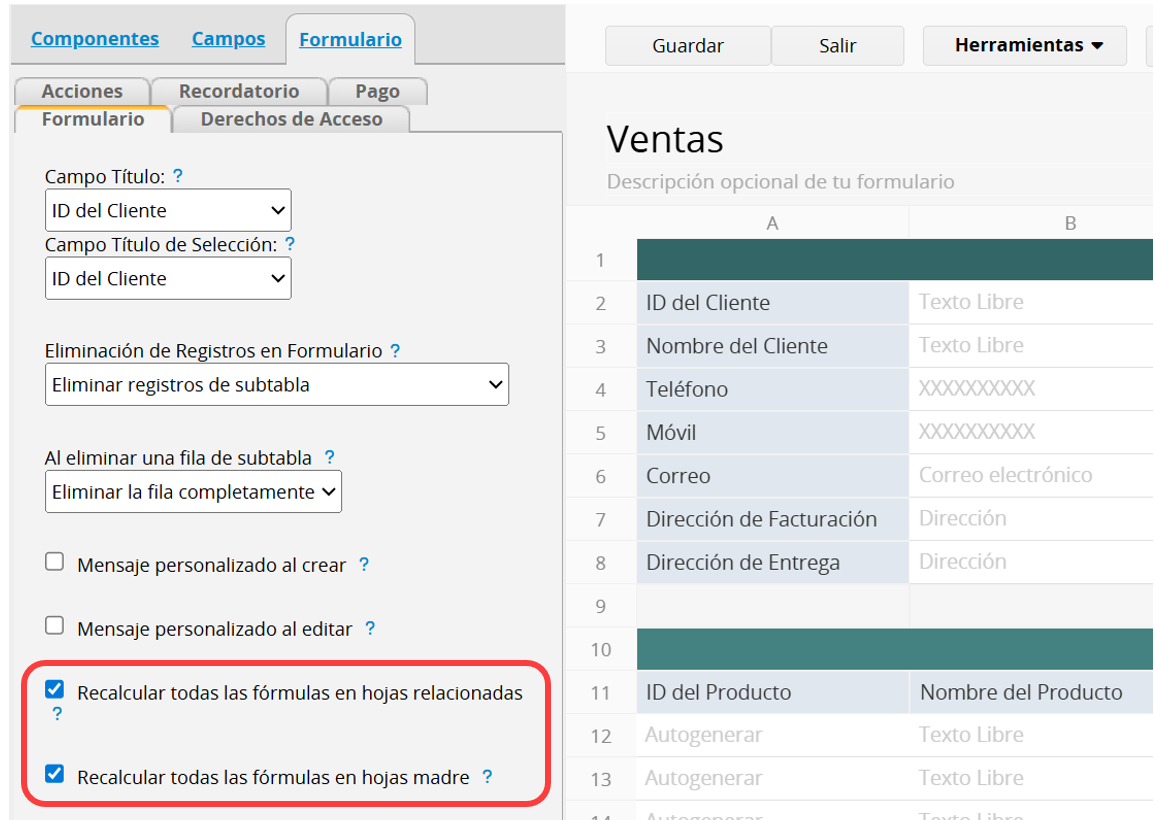Enable Mensaje personalizado al crear checkbox
Image resolution: width=1155 pixels, height=820 pixels.
point(55,563)
